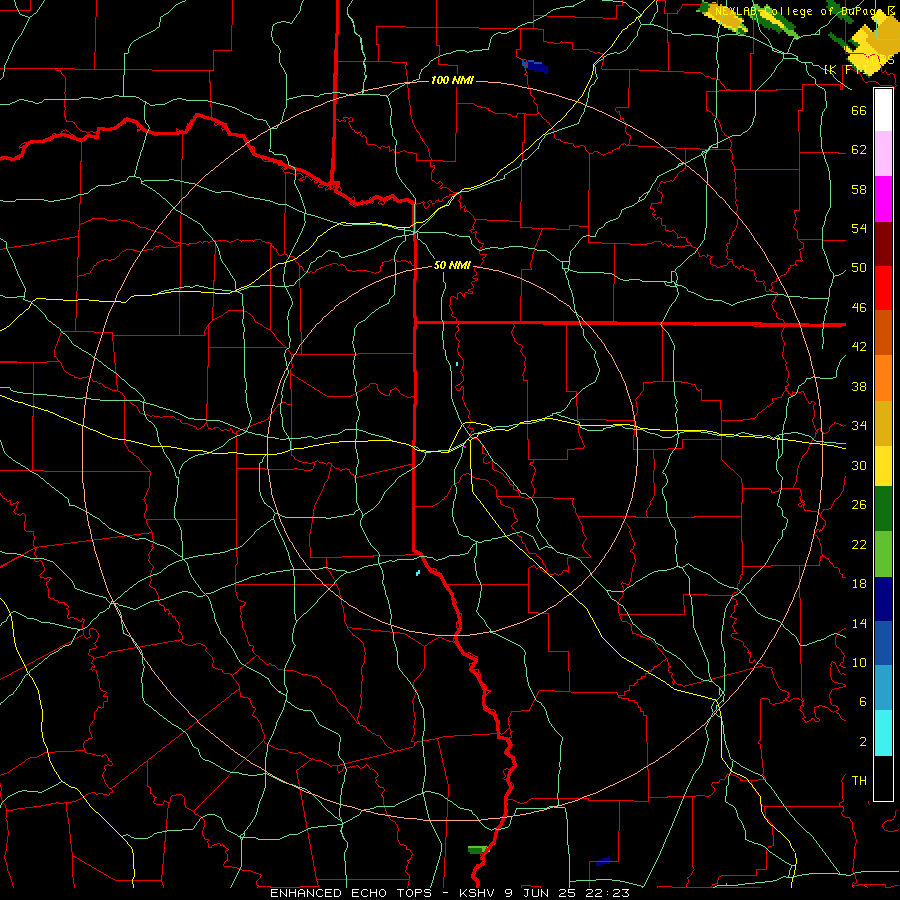900x900 pixels.
Task: Click the '6' scale label
Action: [863, 702]
